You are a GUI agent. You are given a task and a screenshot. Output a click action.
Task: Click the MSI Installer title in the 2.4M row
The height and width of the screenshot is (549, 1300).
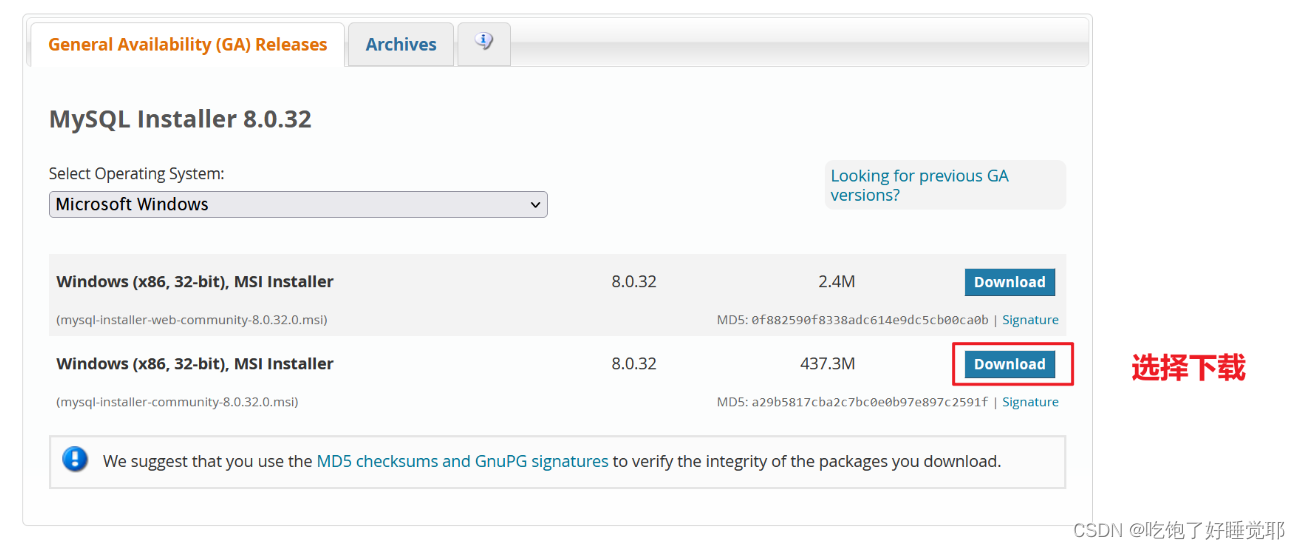coord(195,282)
